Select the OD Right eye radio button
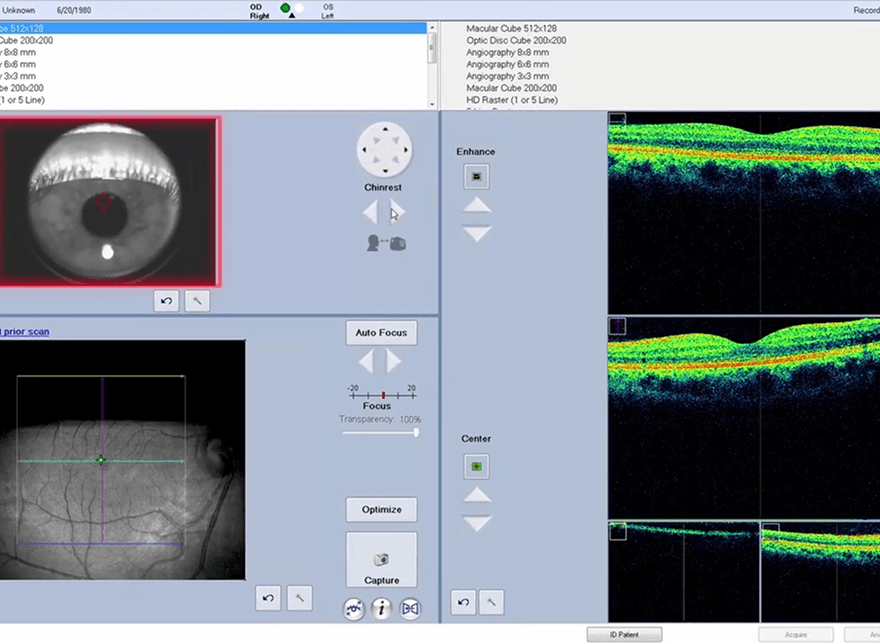Screen dimensions: 880x644 (285, 8)
